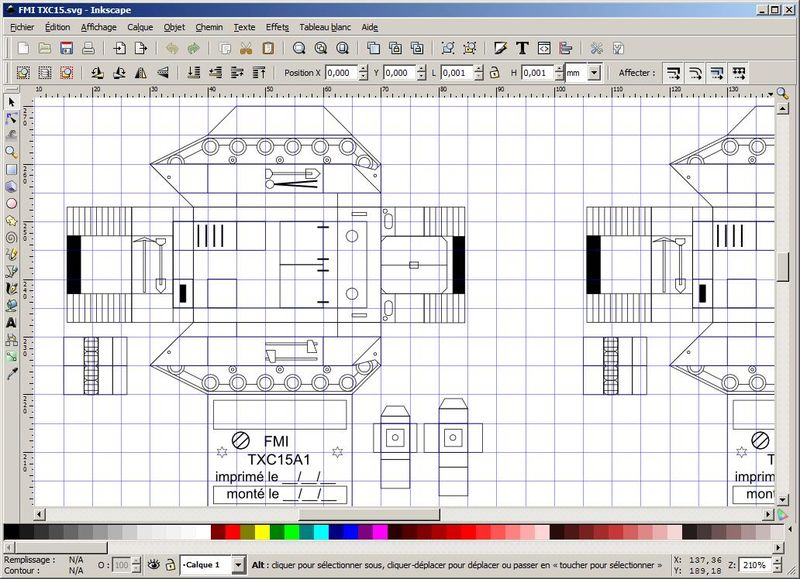Click the Save document icon

66,48
